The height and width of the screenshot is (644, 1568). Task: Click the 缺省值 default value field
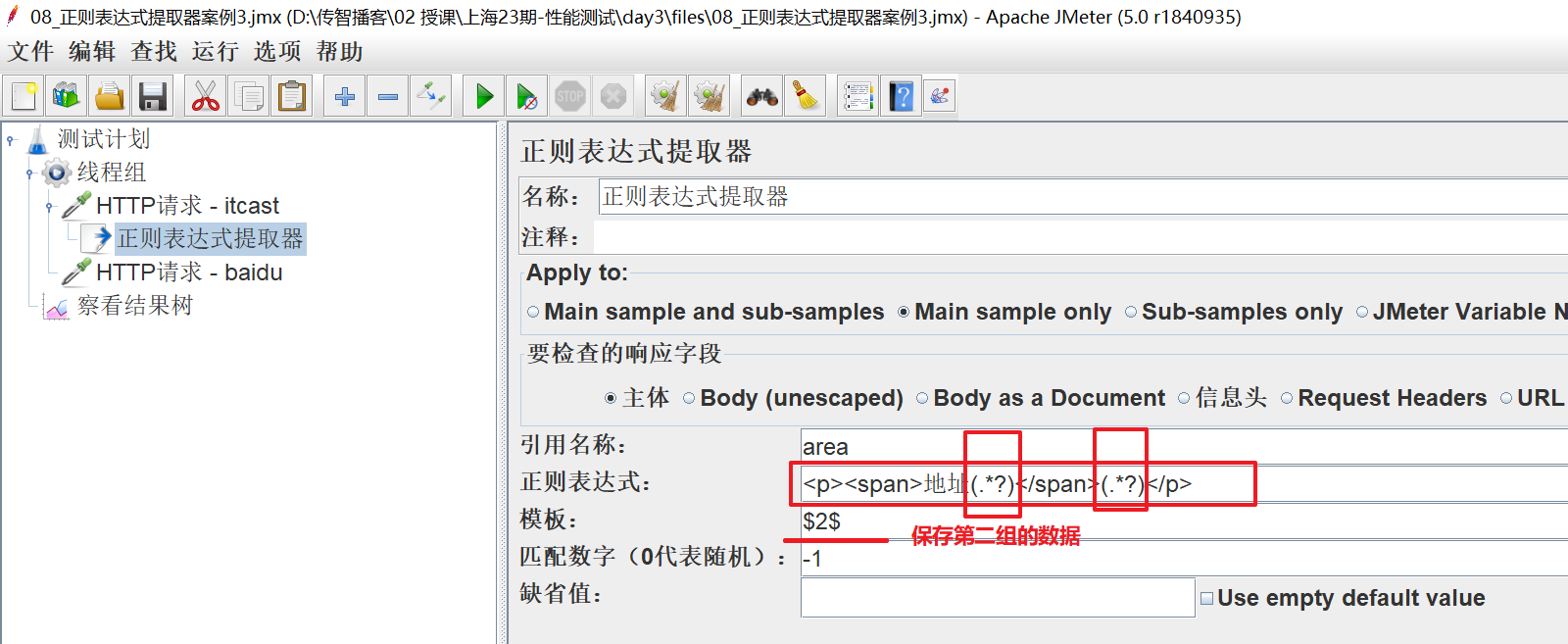pos(998,598)
